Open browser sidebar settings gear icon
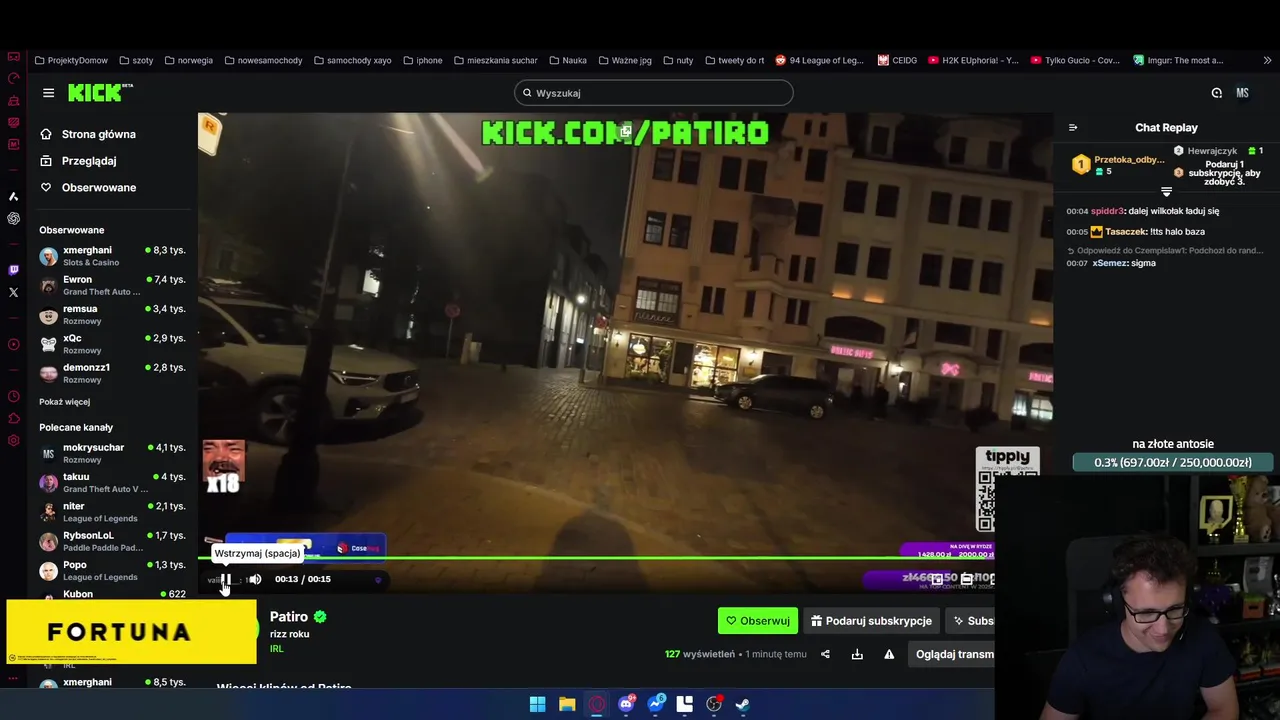The height and width of the screenshot is (720, 1280). (13, 441)
